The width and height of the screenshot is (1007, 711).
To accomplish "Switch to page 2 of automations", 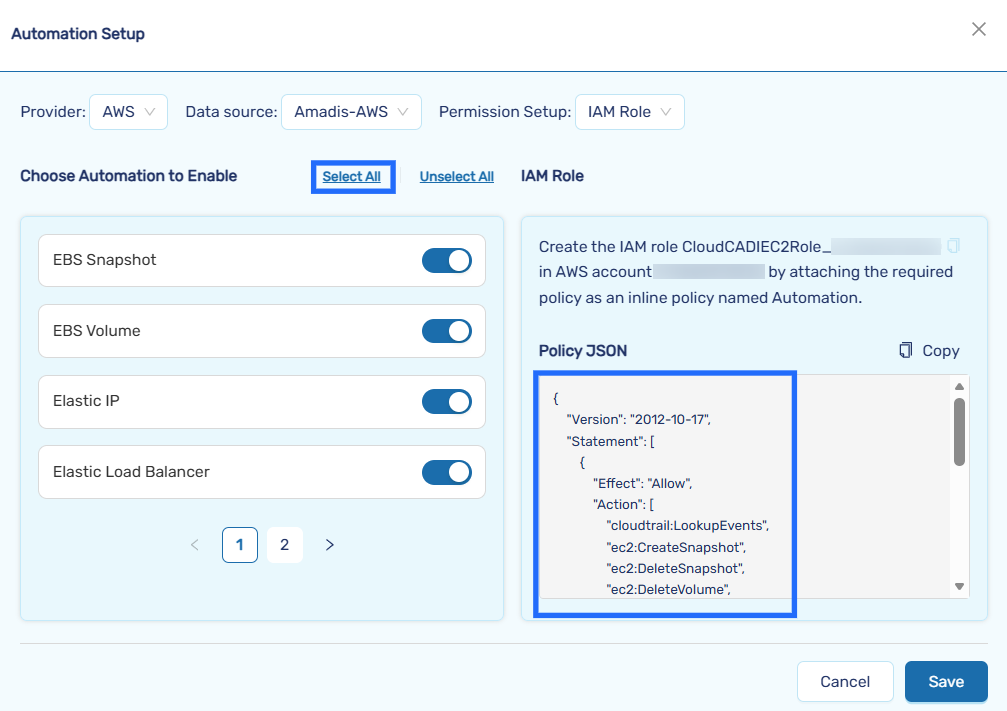I will (285, 545).
